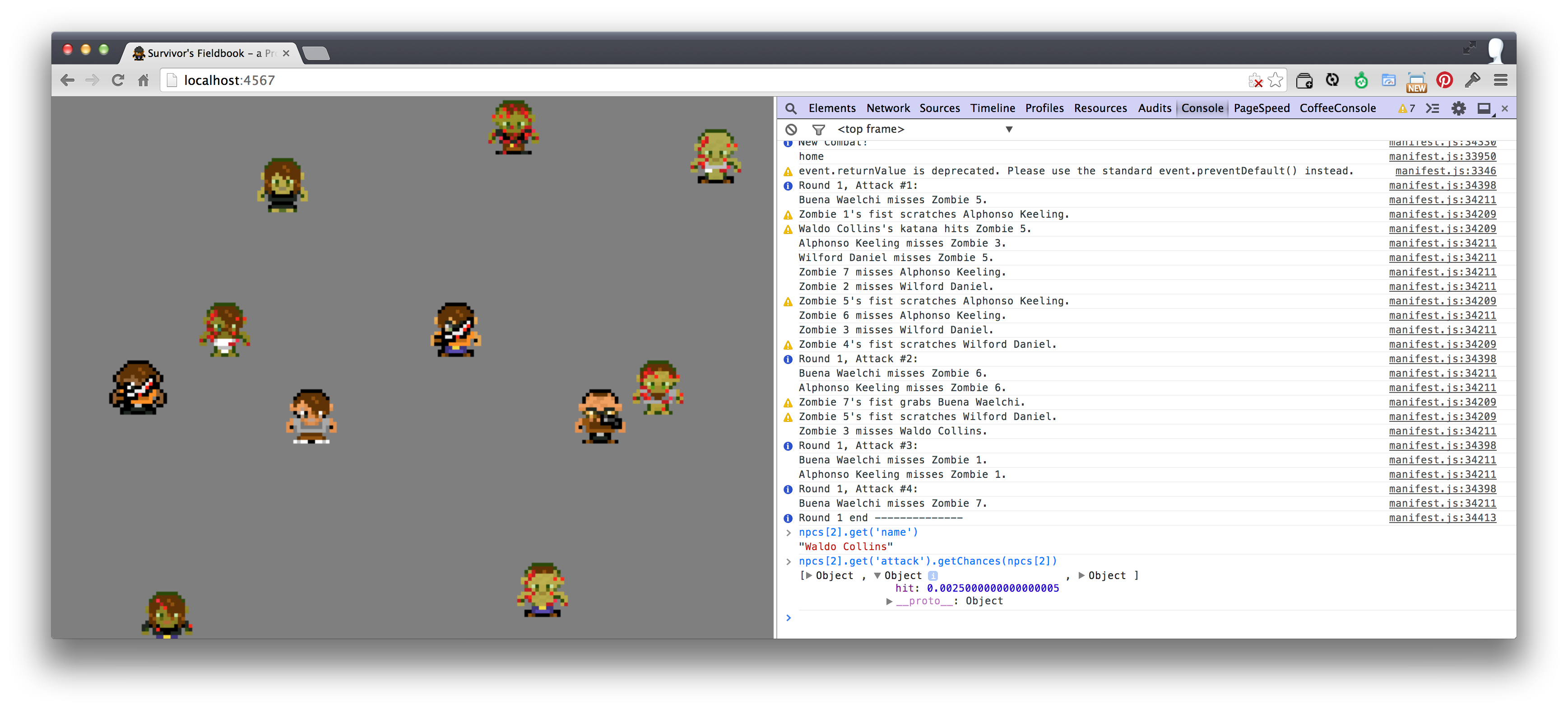This screenshot has width=1568, height=710.
Task: Open source link for 'Round 1, Attack #1'
Action: (x=1442, y=186)
